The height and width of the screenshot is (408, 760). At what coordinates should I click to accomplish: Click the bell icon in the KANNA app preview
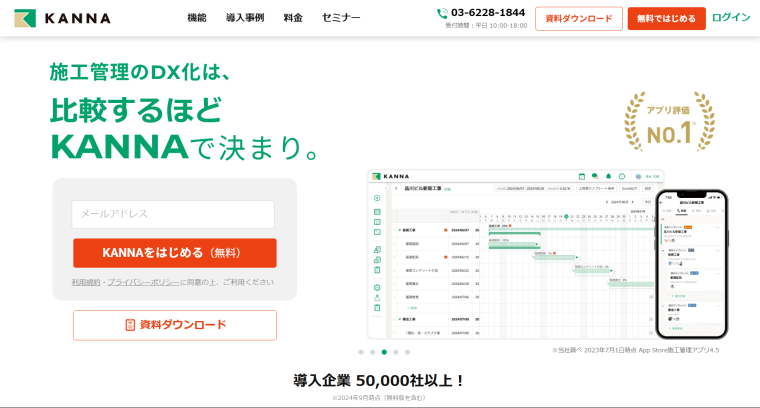click(608, 176)
